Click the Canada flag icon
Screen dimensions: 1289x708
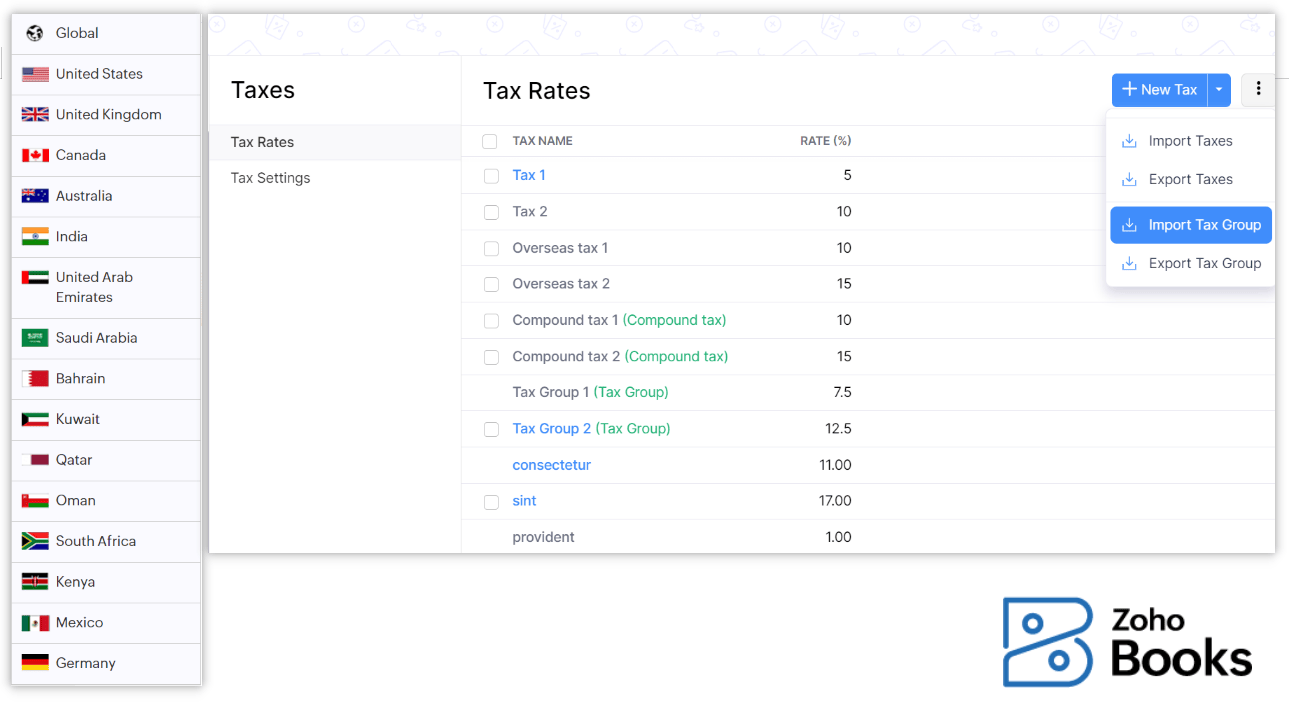35,155
